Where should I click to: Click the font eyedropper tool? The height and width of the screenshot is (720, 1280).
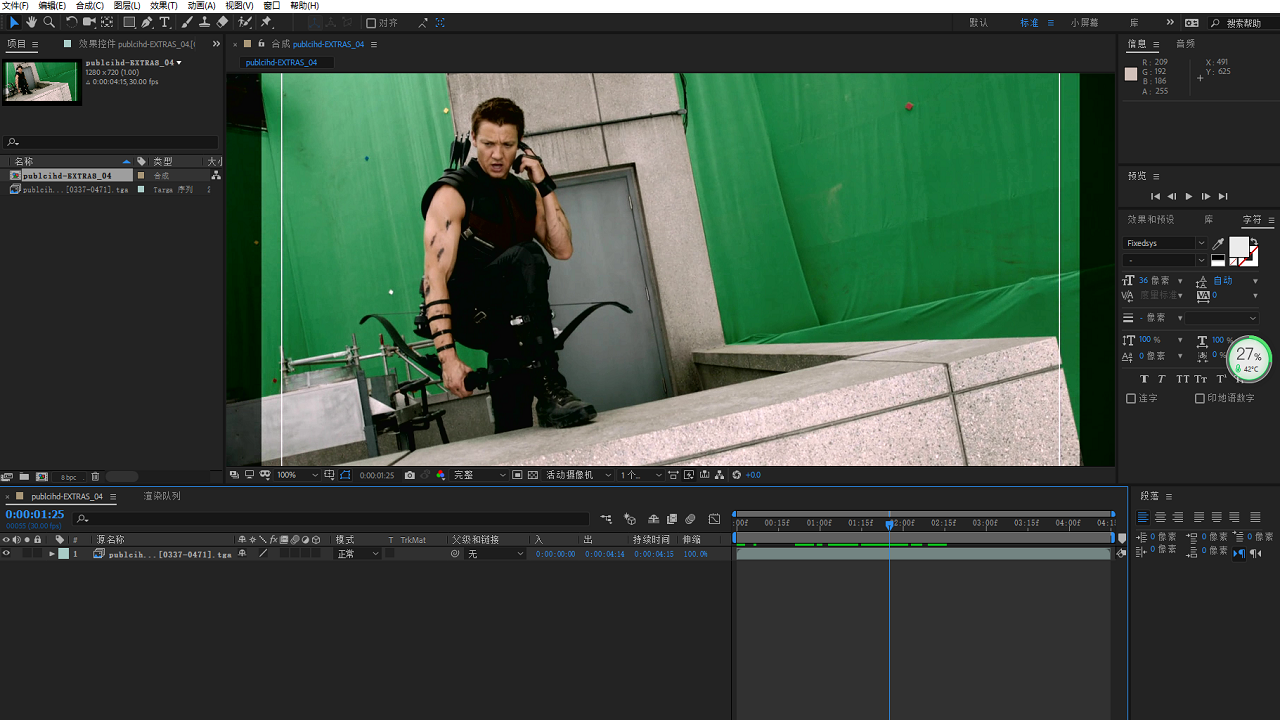[x=1218, y=243]
